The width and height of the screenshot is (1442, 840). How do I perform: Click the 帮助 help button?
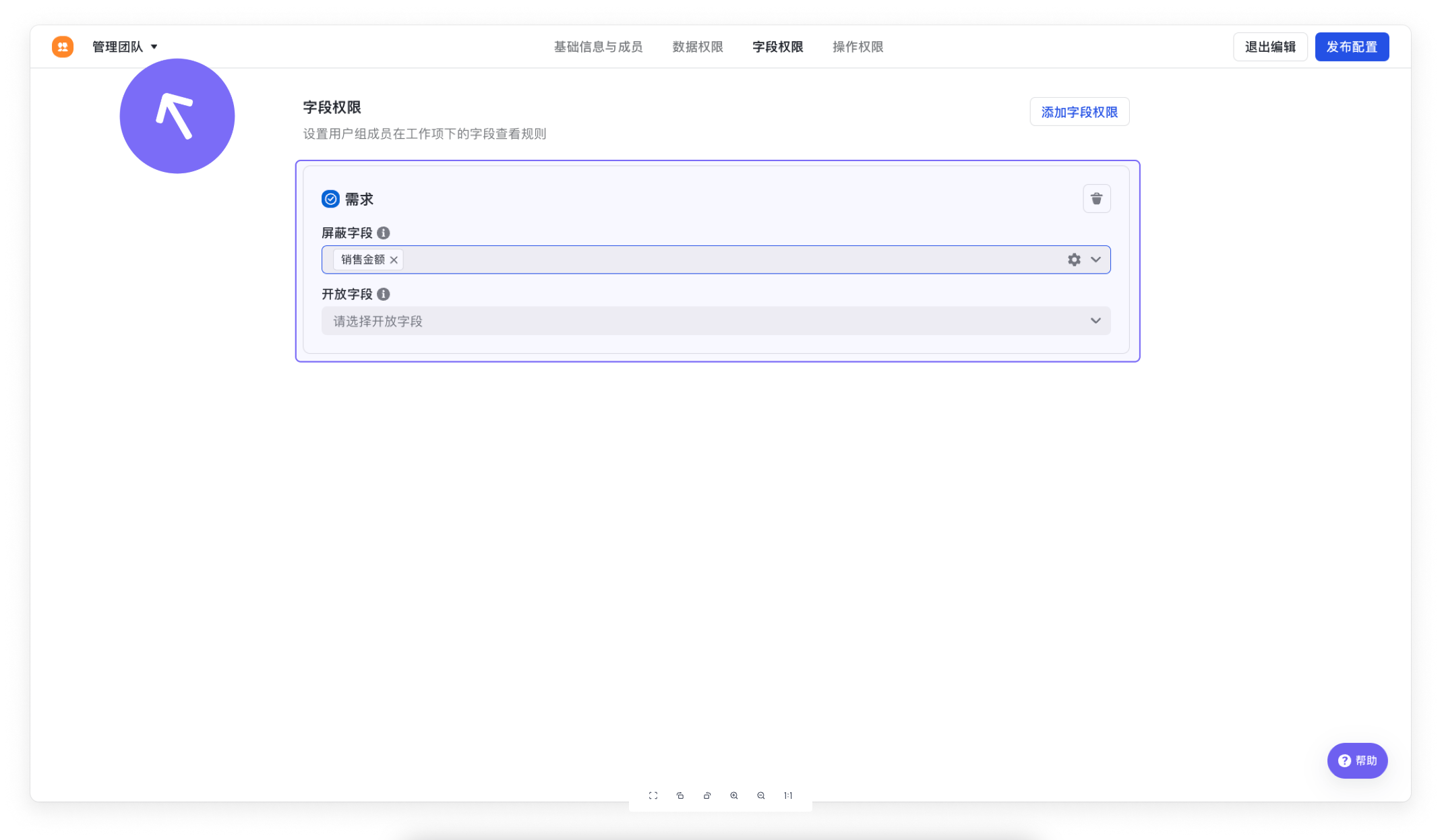click(x=1357, y=760)
